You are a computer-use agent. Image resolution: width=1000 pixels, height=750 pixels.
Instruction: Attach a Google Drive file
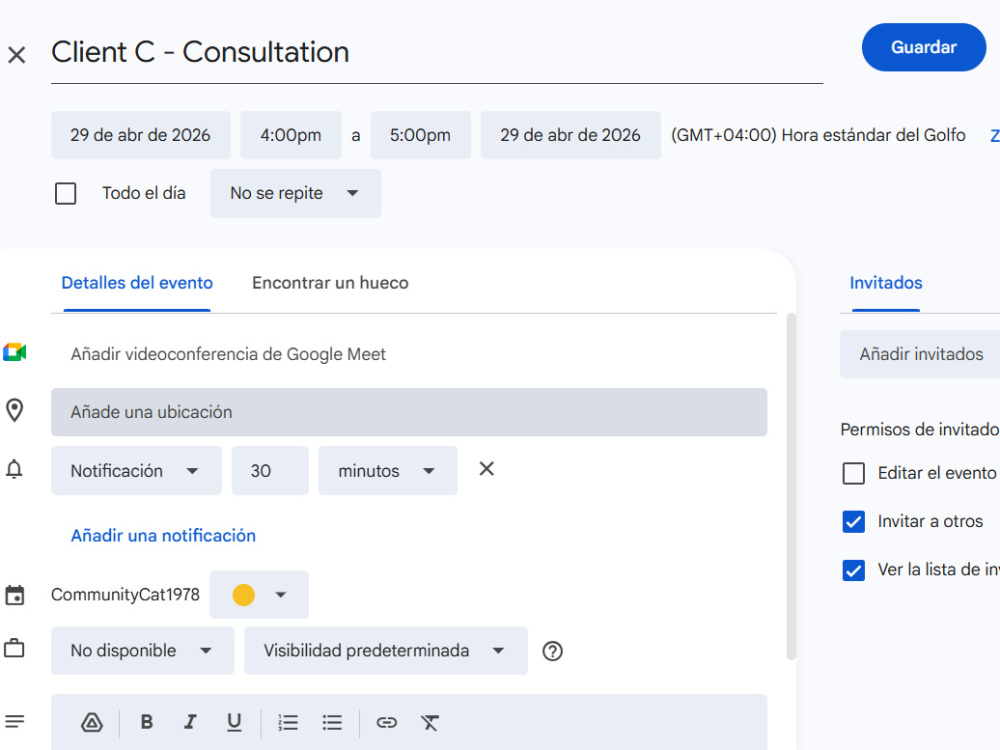tap(92, 723)
